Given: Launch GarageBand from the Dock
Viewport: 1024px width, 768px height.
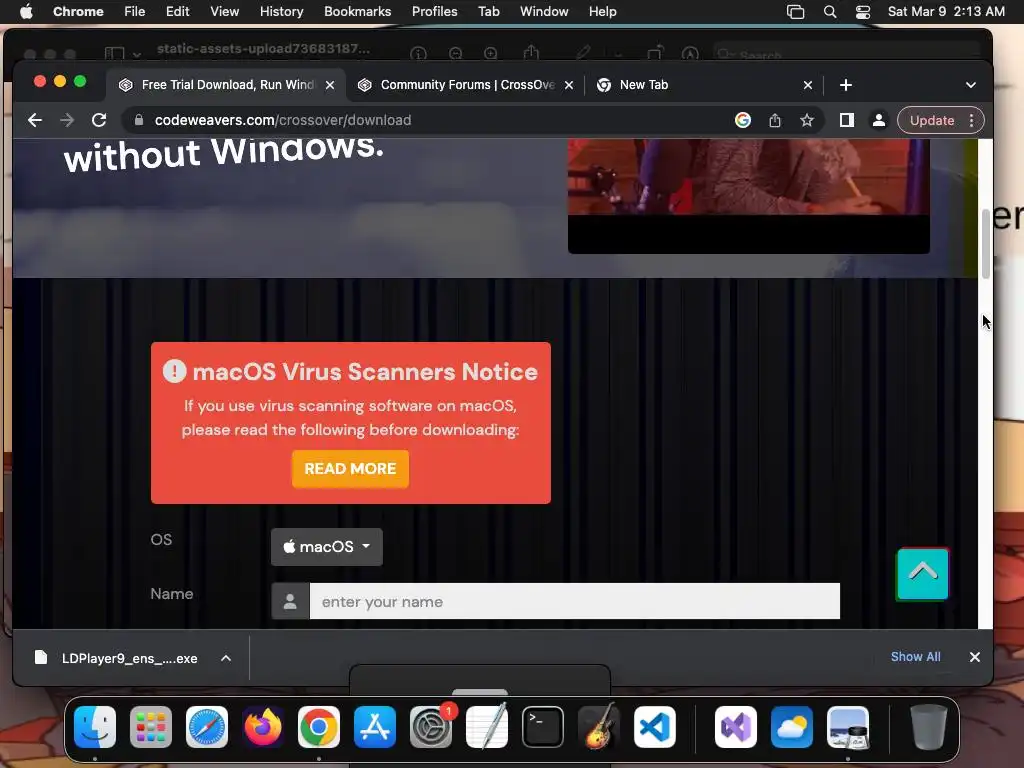Looking at the screenshot, I should coord(599,727).
